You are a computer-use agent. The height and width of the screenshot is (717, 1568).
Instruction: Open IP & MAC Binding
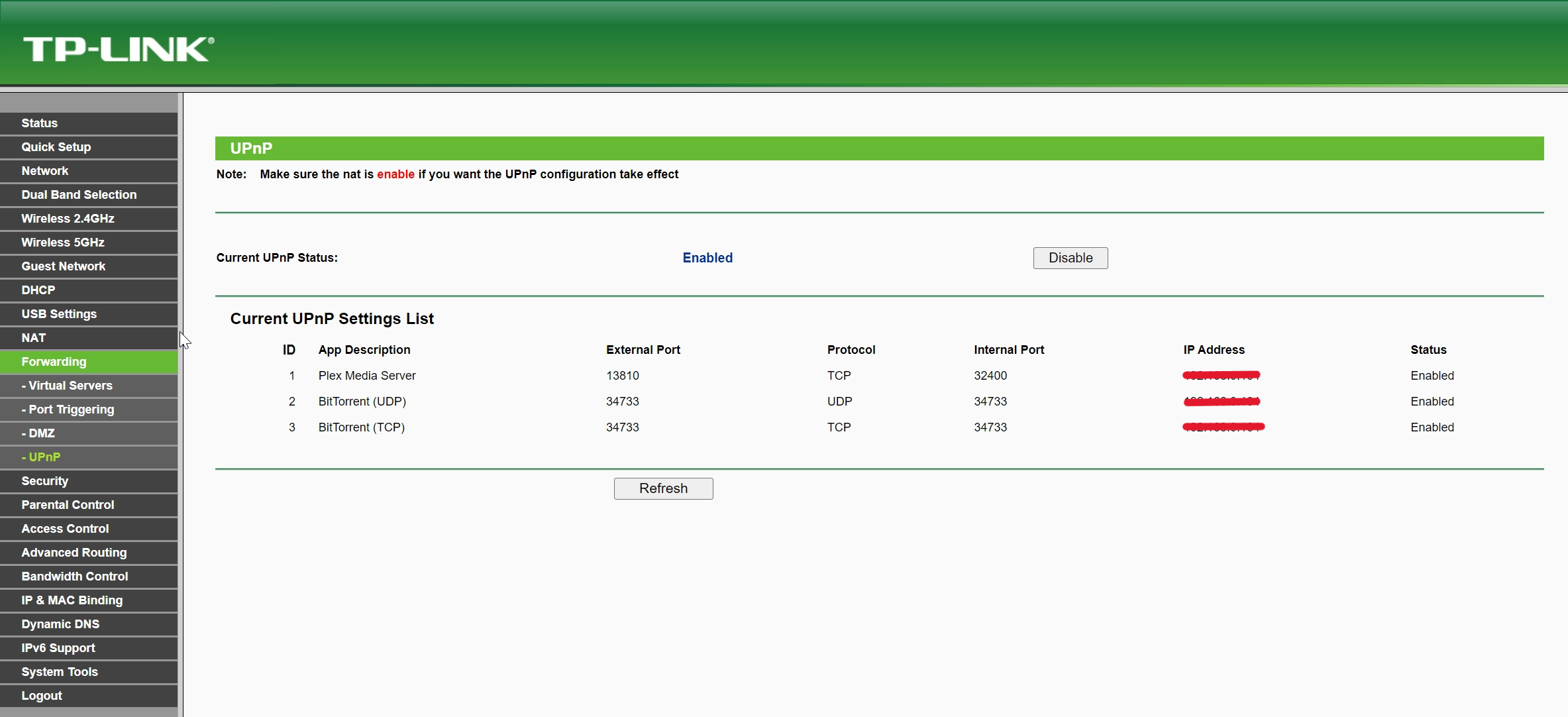(x=89, y=600)
